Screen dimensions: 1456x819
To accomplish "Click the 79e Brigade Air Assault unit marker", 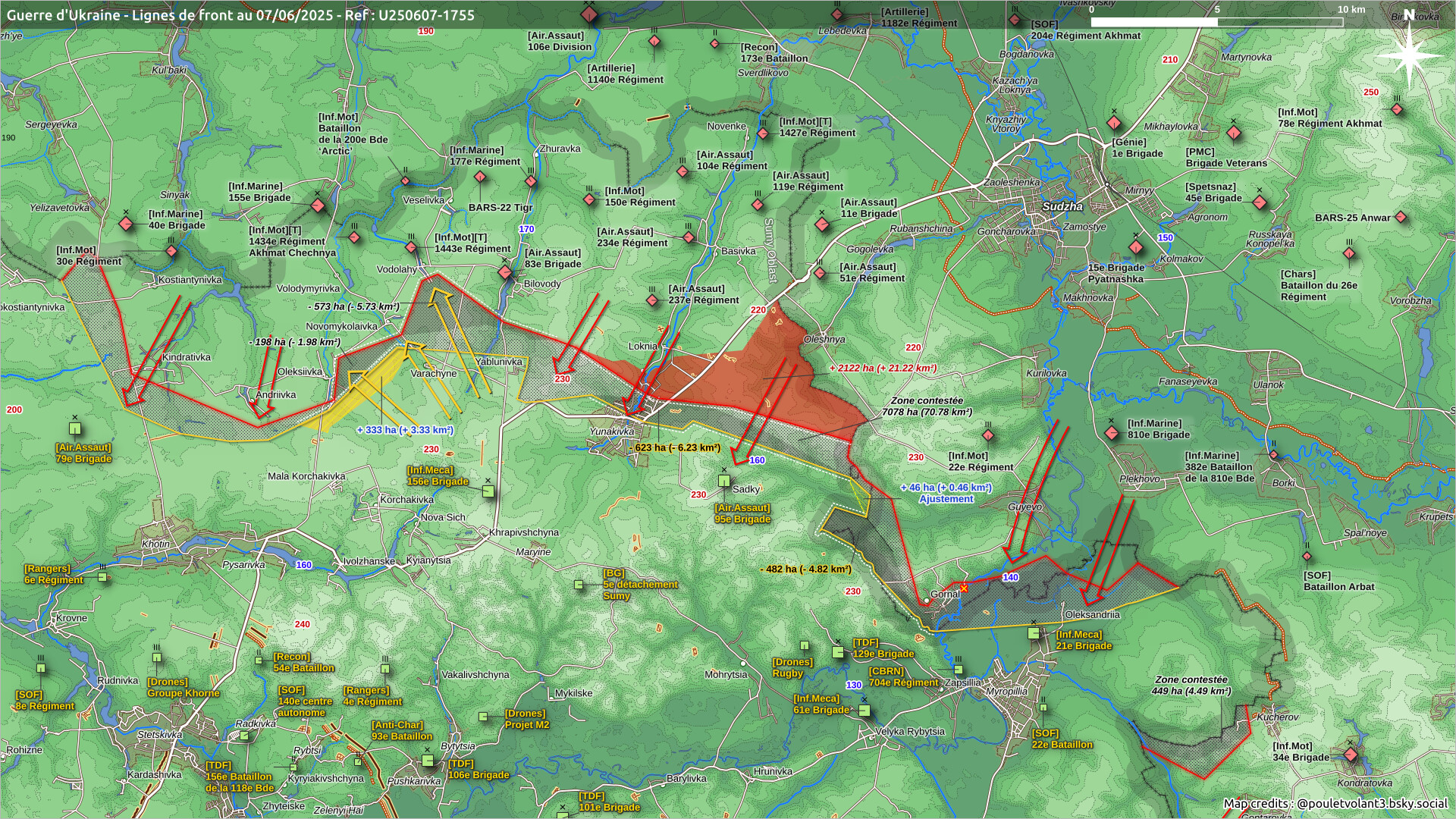I will [75, 429].
